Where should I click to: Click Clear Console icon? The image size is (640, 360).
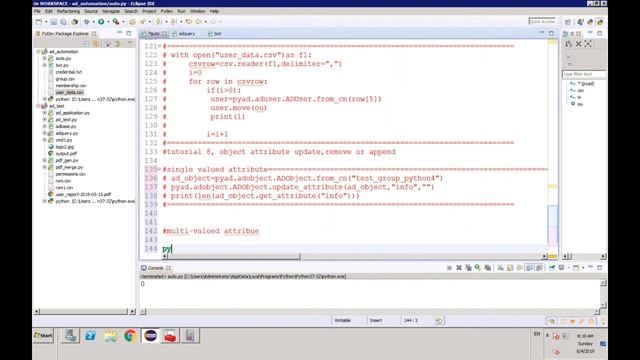coord(500,268)
